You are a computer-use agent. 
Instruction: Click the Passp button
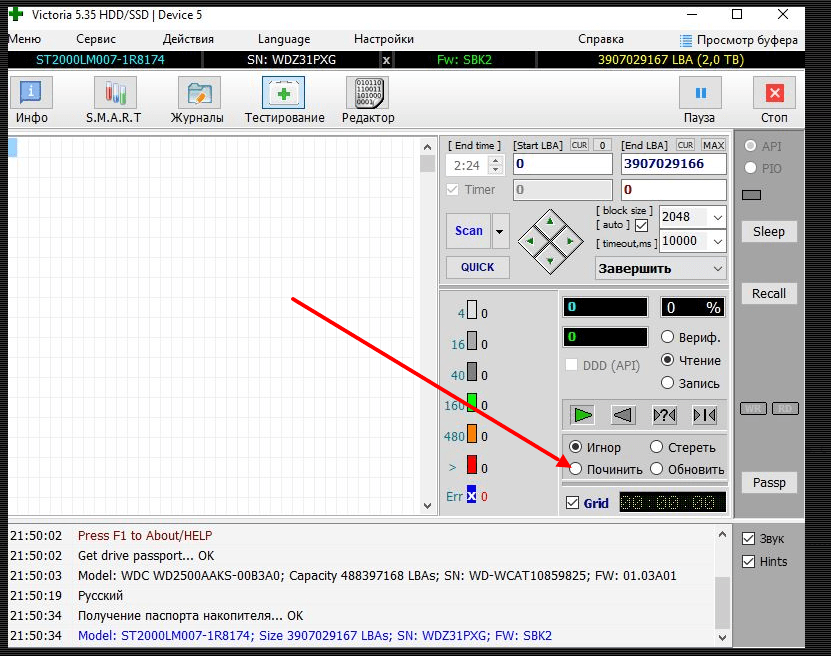(769, 482)
